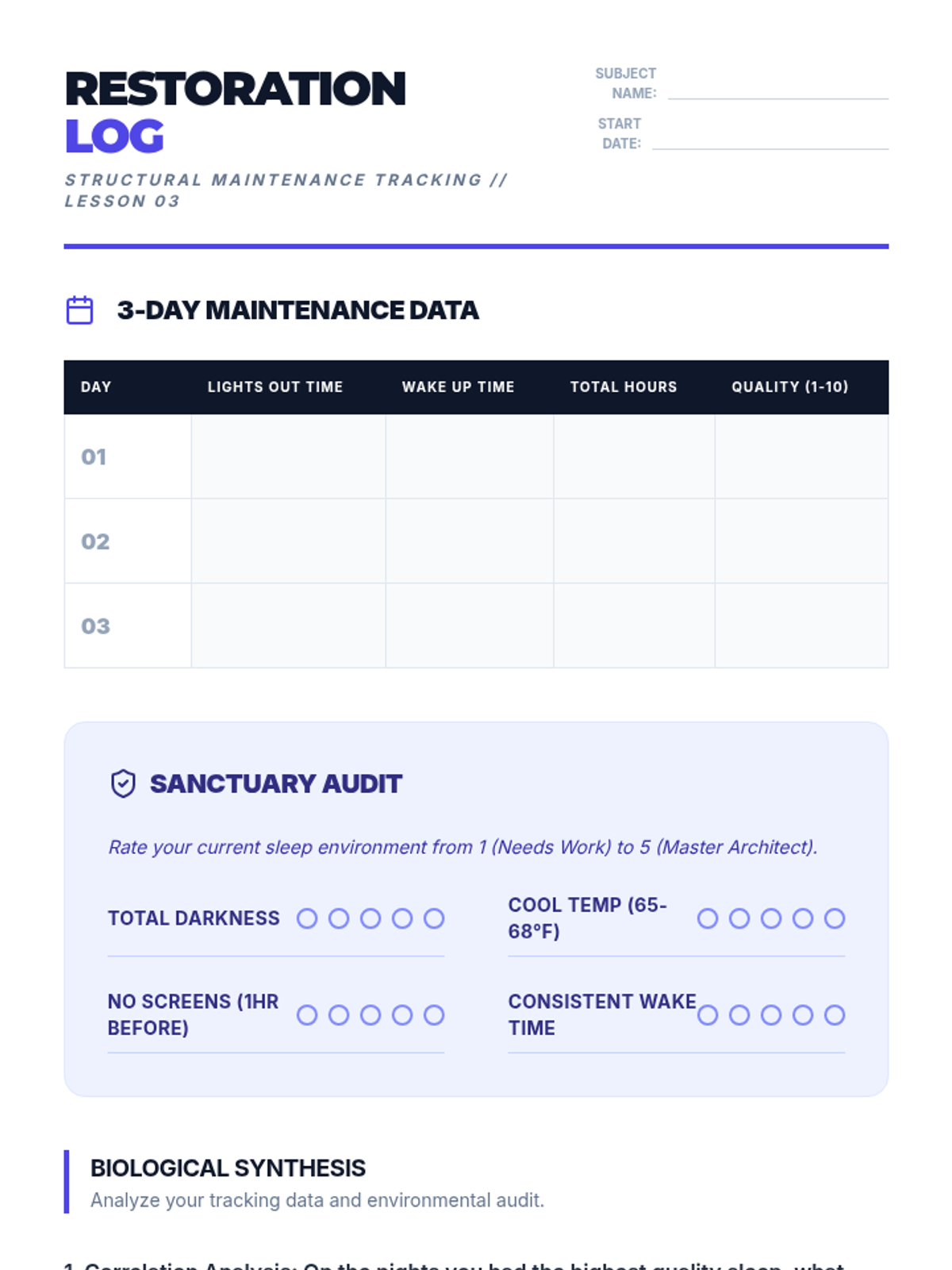Select the fifth Total Darkness rating circle
Screen dimensions: 952x1270
(434, 918)
